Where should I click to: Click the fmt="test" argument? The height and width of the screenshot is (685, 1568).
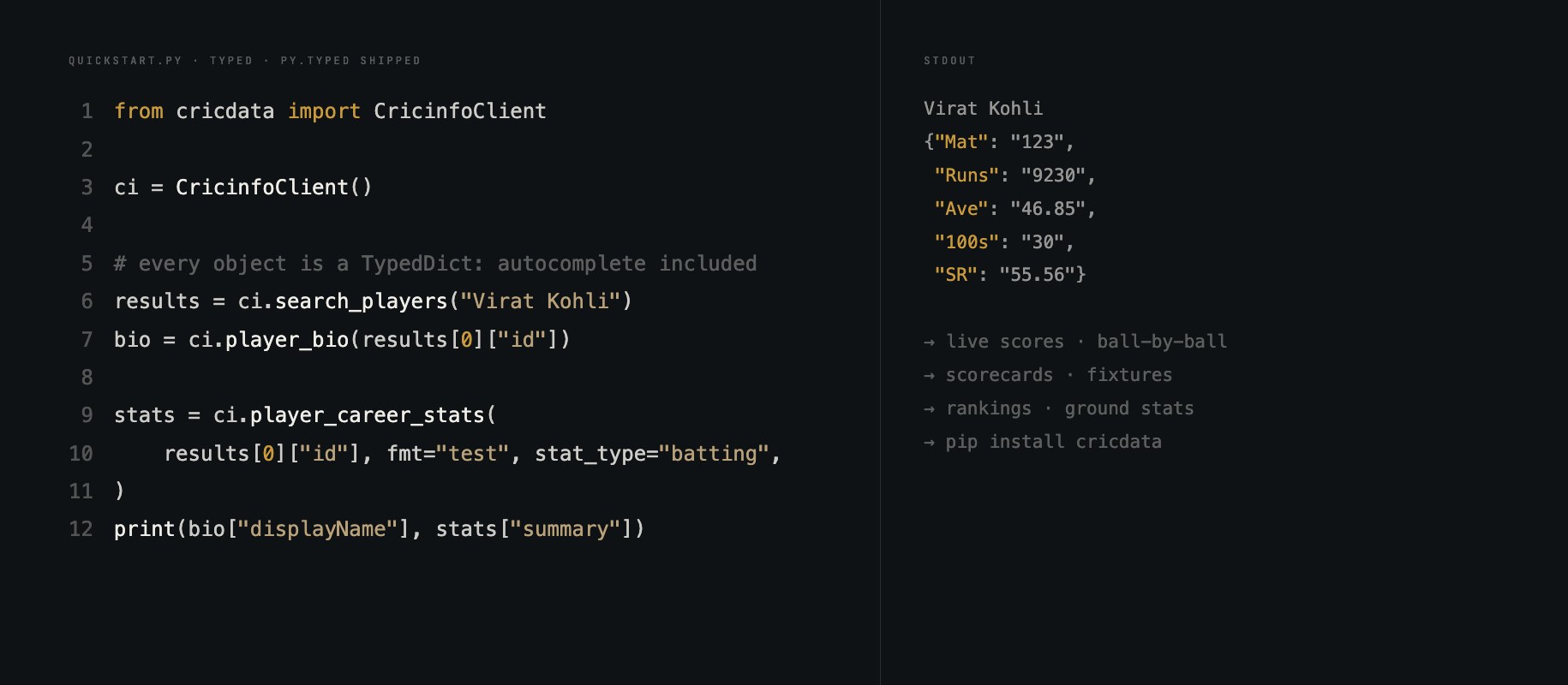pyautogui.click(x=448, y=454)
